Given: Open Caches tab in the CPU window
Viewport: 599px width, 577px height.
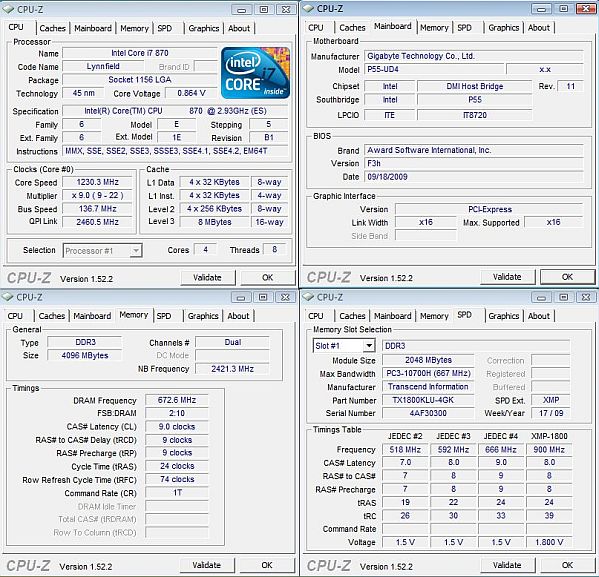Looking at the screenshot, I should [x=52, y=28].
